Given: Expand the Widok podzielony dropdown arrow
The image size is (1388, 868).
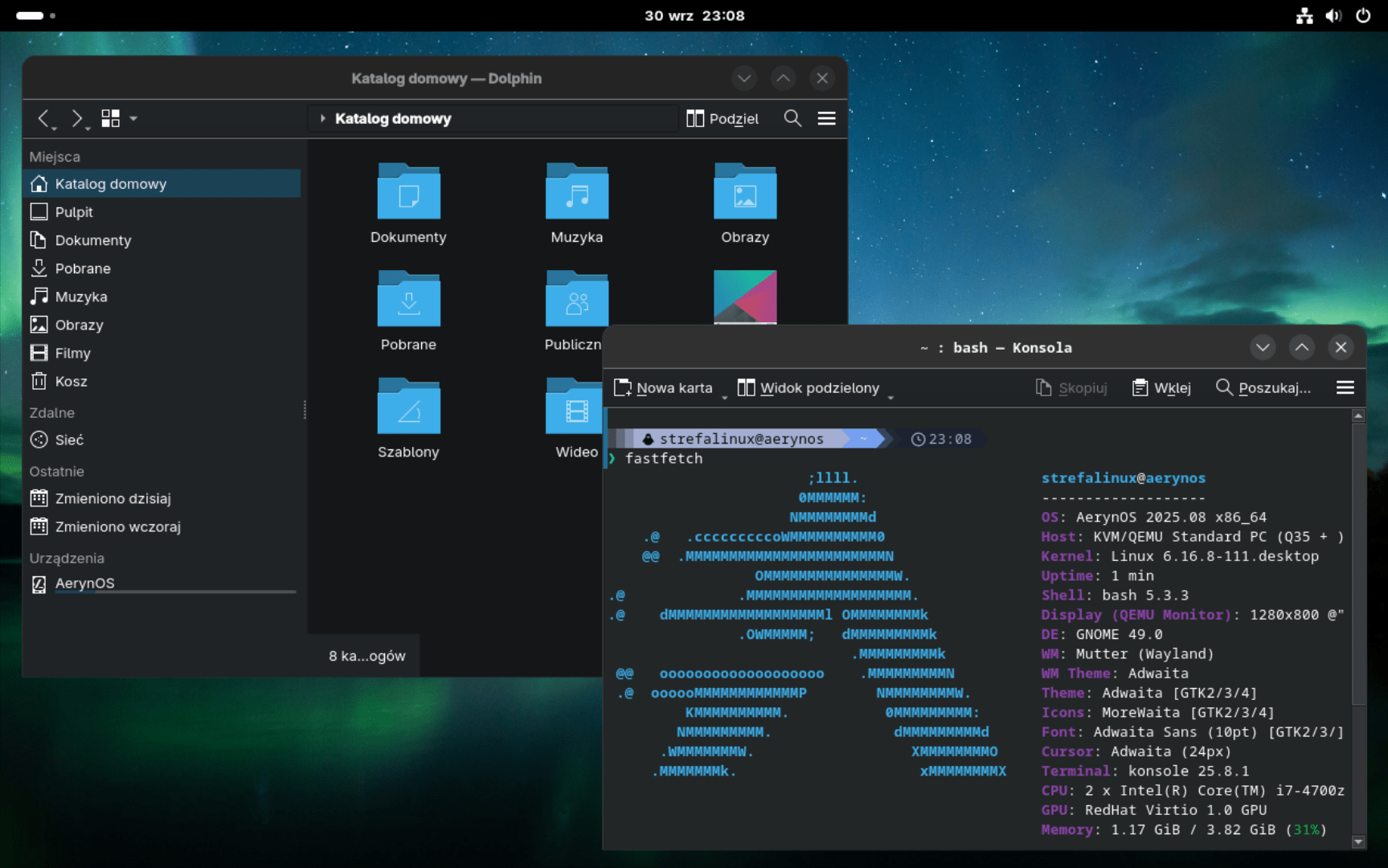Looking at the screenshot, I should tap(891, 396).
